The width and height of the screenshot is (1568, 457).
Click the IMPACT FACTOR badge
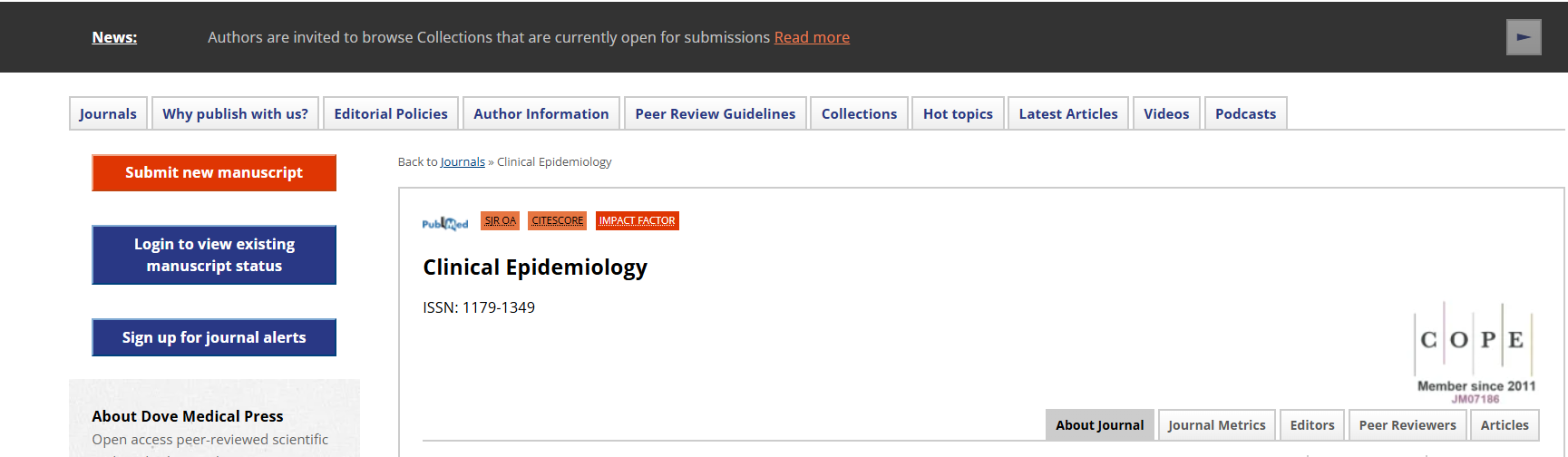(x=638, y=220)
